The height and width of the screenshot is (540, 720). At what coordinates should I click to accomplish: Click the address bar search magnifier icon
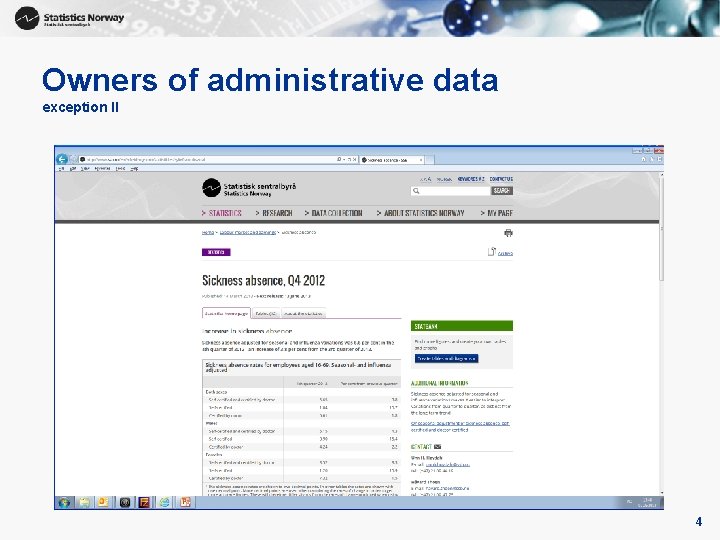[339, 159]
